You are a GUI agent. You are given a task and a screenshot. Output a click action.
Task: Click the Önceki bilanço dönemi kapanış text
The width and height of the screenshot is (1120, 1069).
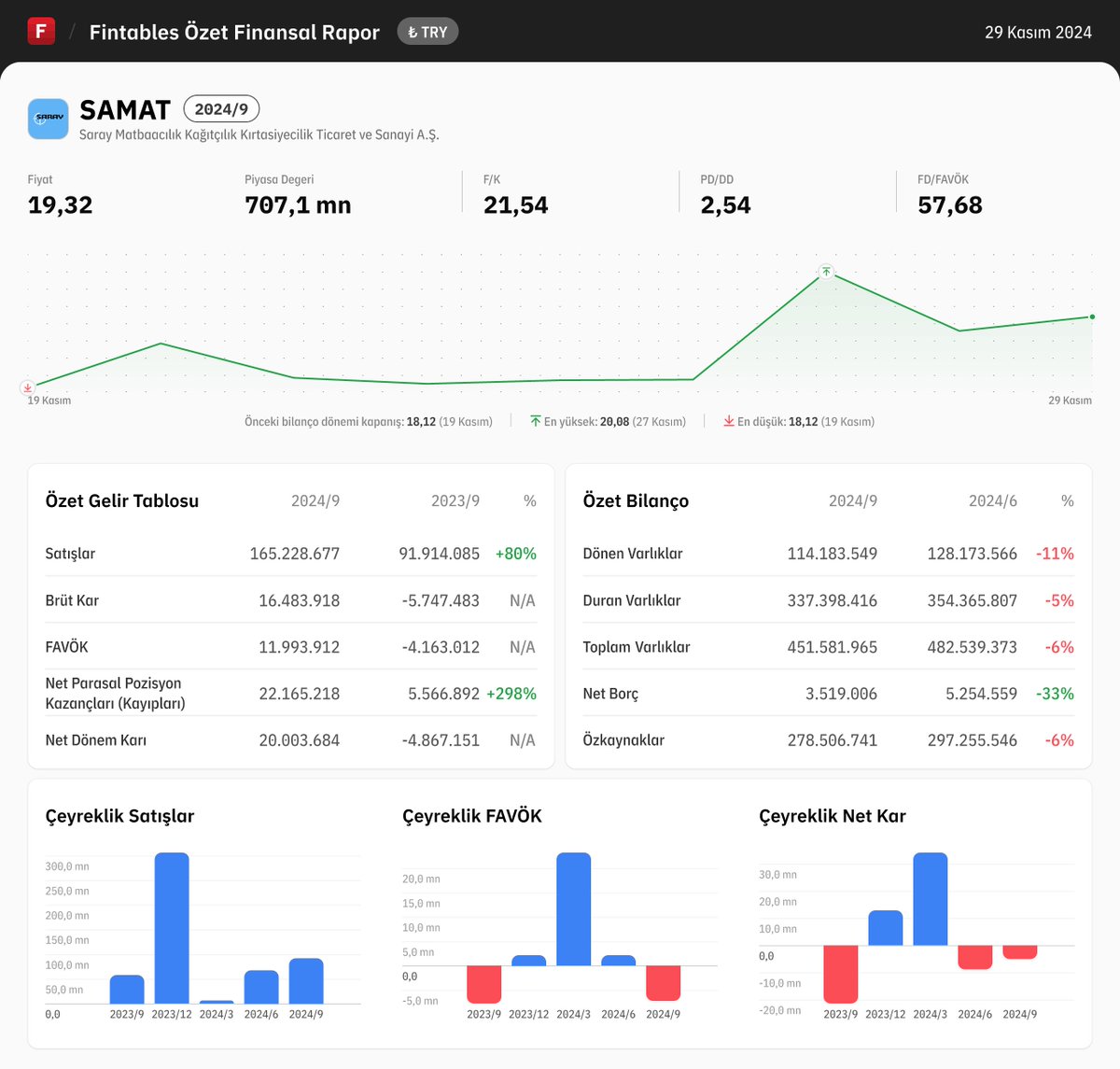tap(369, 422)
